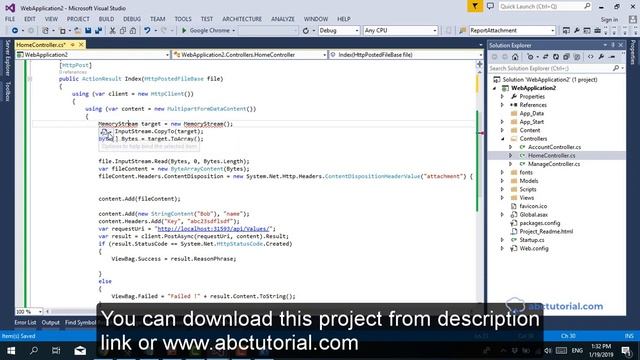Collapse the Controllers folder in Solution Explorer
Image resolution: width=640 pixels, height=360 pixels.
(502, 139)
